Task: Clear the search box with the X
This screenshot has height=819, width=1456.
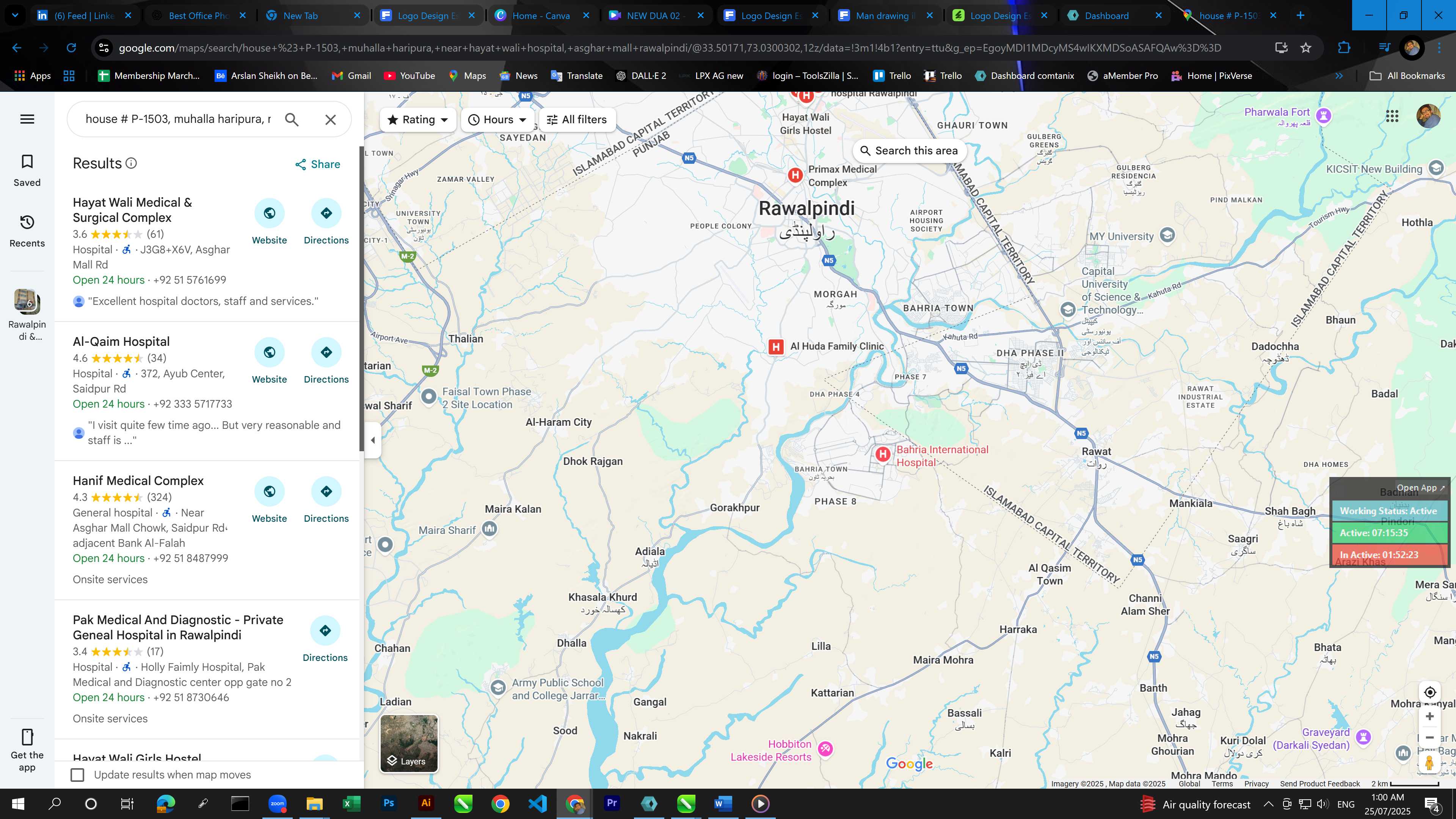Action: coord(331,119)
